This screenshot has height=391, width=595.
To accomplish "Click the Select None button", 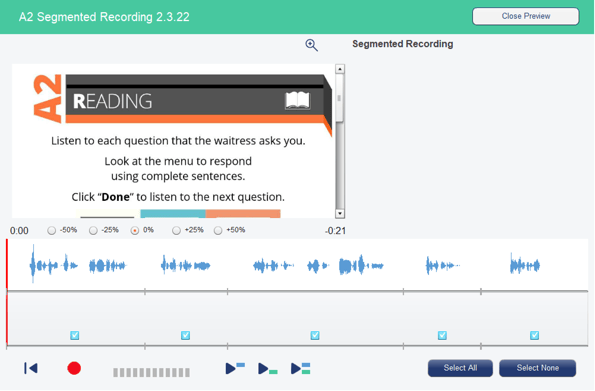I will 537,368.
